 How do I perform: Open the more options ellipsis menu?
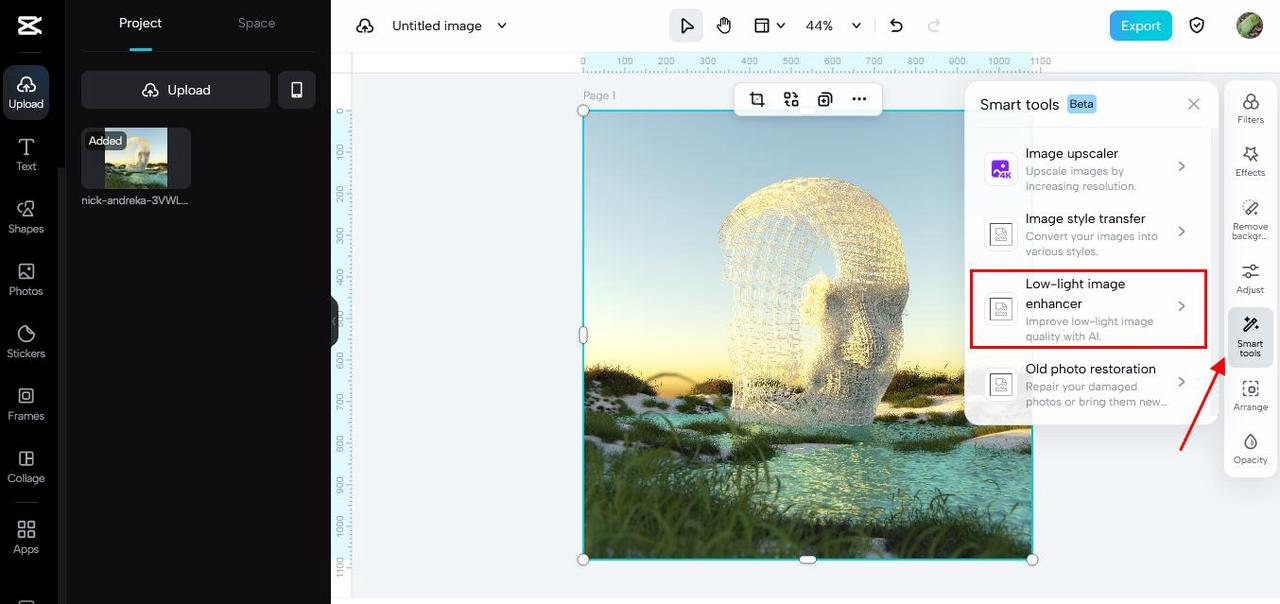coord(859,99)
